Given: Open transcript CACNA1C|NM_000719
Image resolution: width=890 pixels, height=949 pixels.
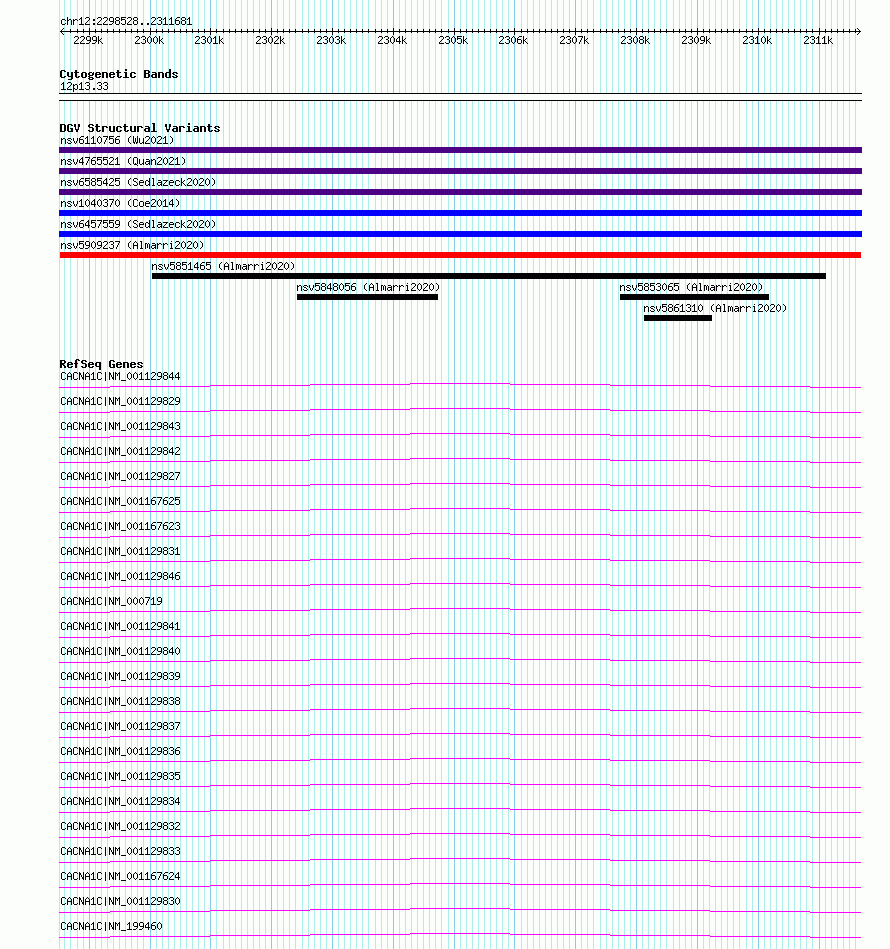Looking at the screenshot, I should tap(111, 602).
